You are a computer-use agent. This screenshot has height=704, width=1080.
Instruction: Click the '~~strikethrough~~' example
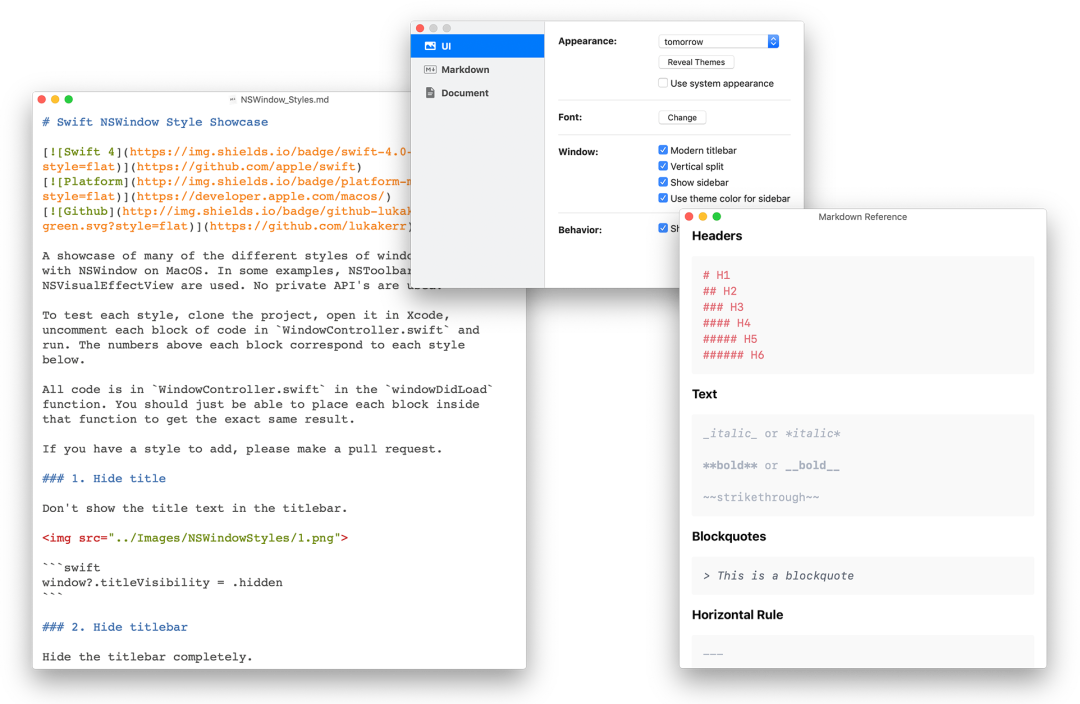coord(761,497)
